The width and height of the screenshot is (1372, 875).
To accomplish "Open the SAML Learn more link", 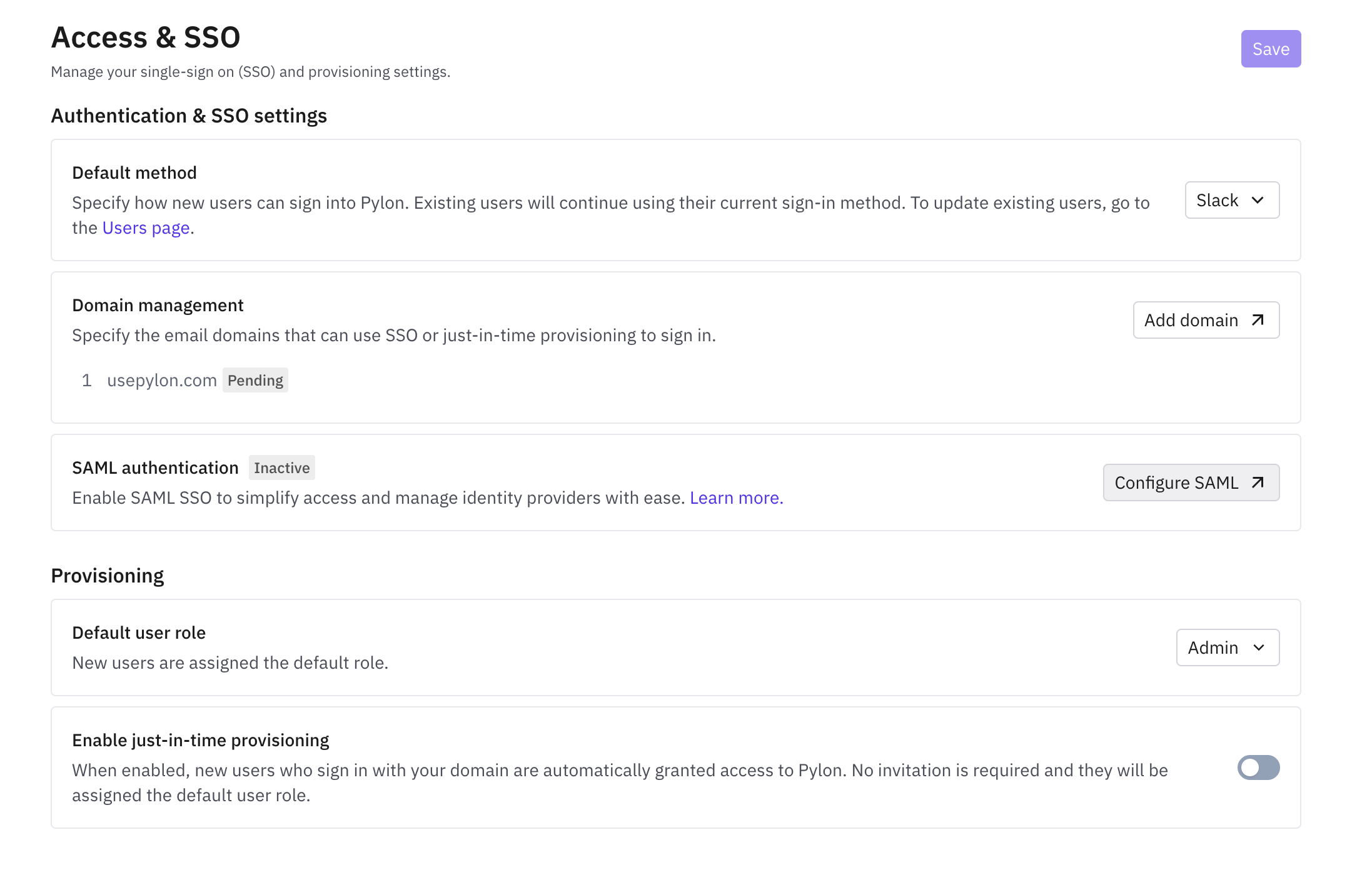I will pos(736,497).
